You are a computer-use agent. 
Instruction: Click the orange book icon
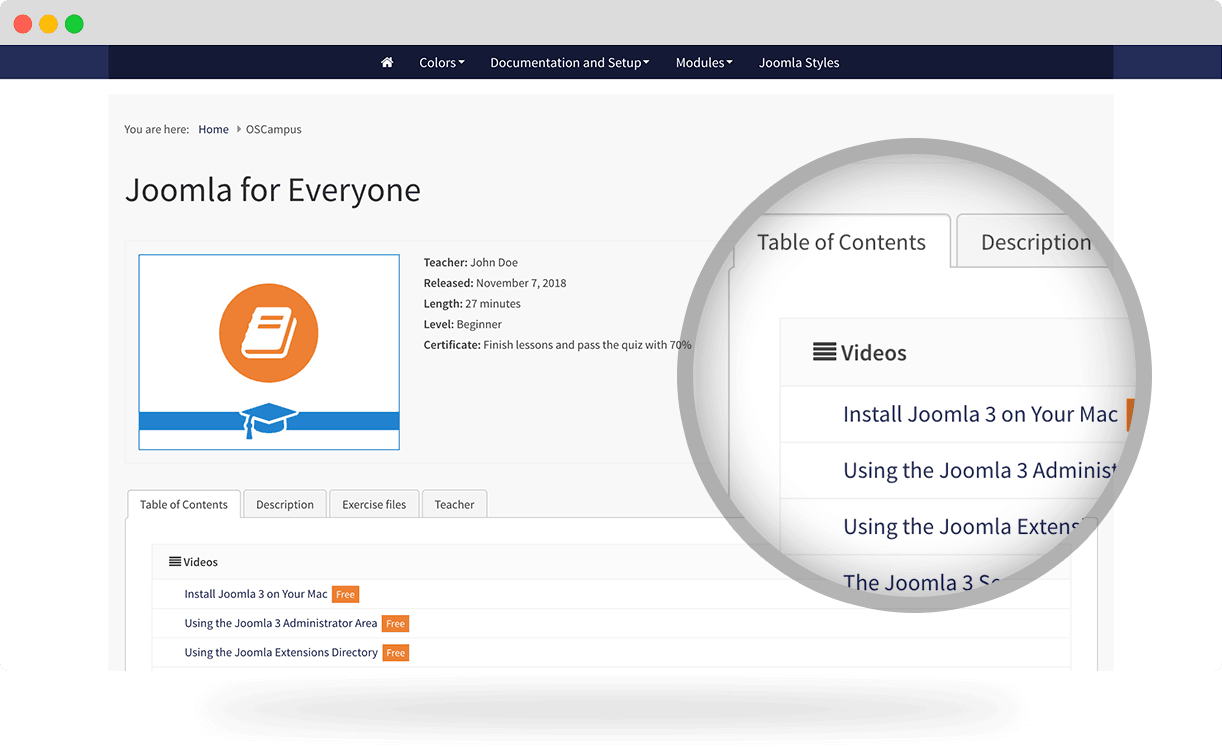pyautogui.click(x=269, y=333)
